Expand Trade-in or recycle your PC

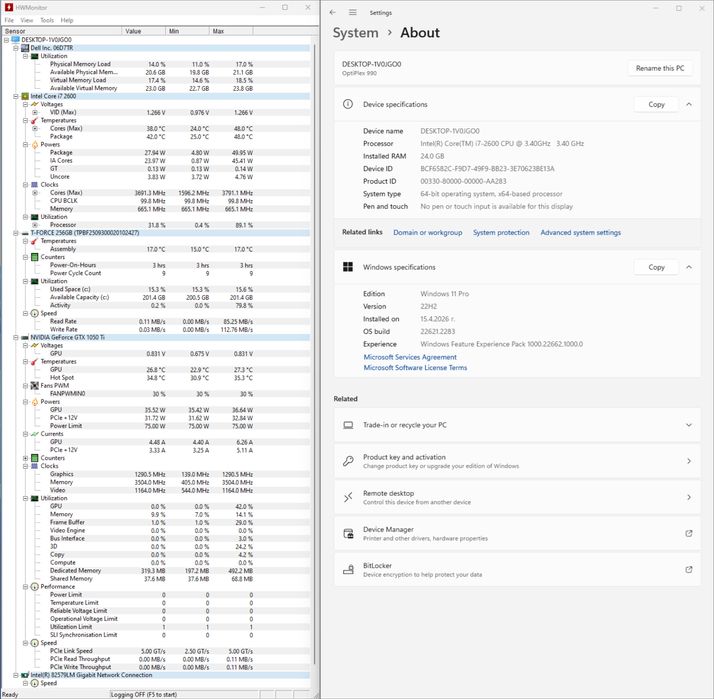pyautogui.click(x=688, y=425)
